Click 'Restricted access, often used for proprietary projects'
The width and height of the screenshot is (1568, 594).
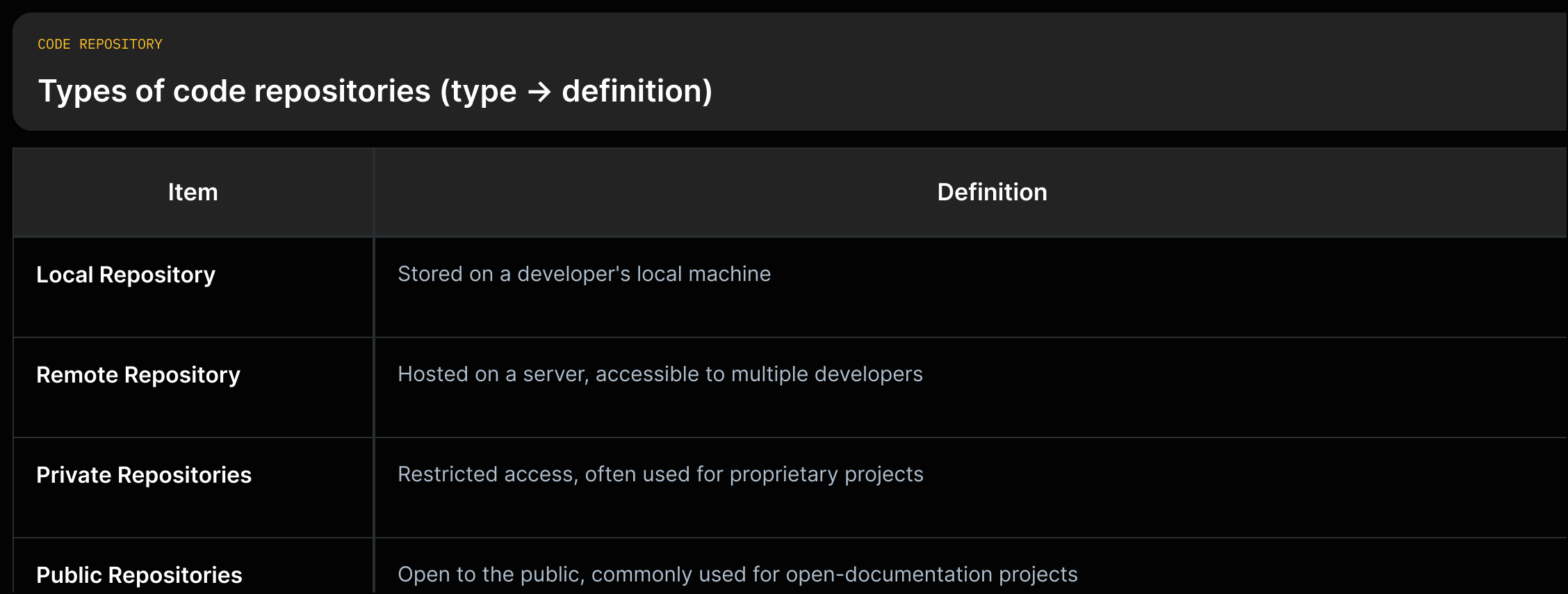(x=660, y=474)
